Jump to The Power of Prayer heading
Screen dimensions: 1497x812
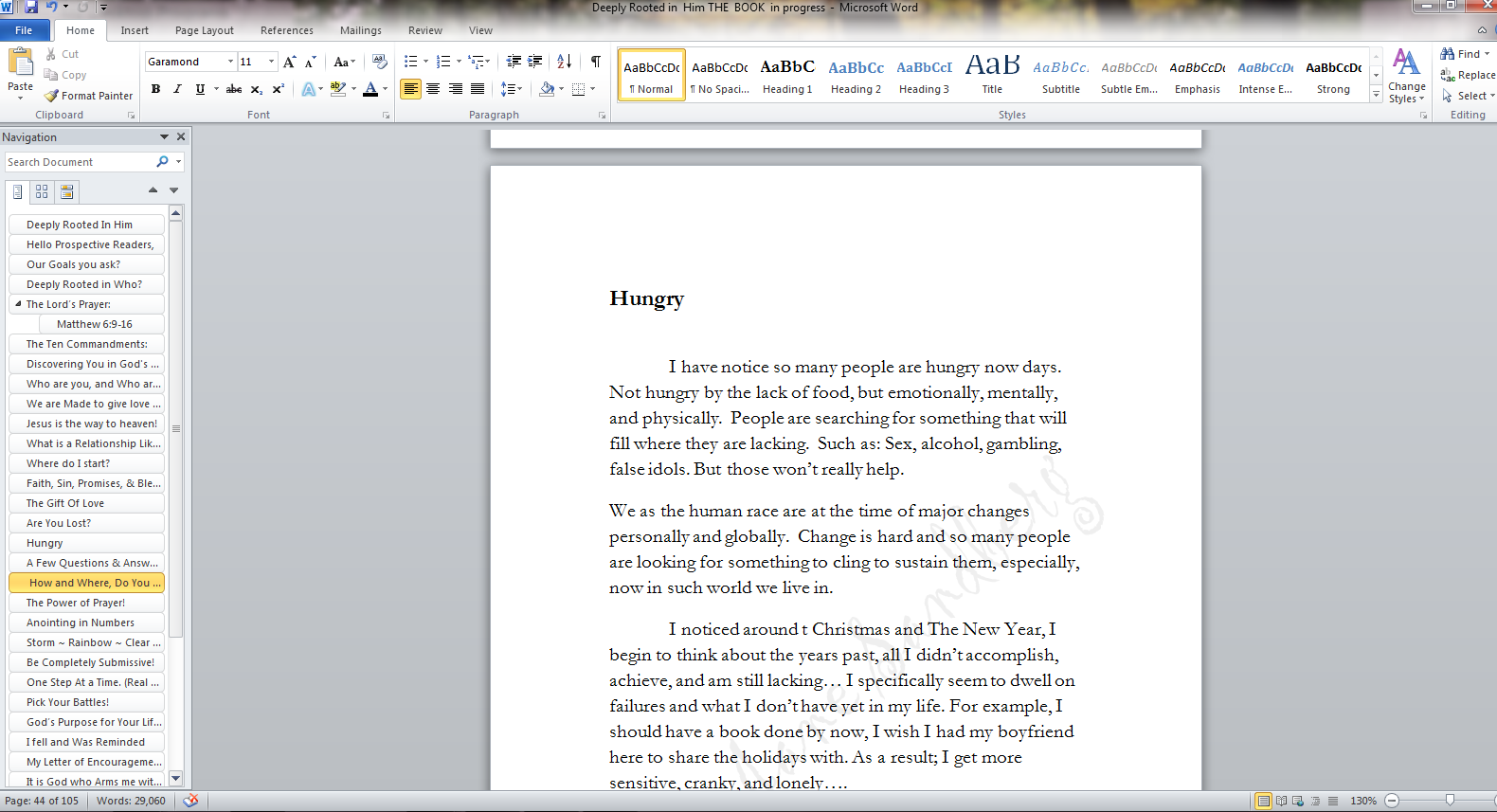(76, 603)
